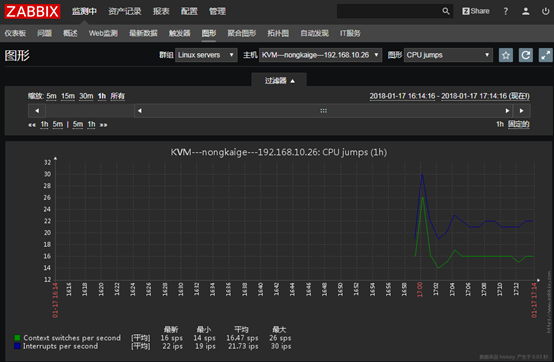Image resolution: width=554 pixels, height=362 pixels.
Task: Move forward 1h with right link
Action: [x=92, y=124]
